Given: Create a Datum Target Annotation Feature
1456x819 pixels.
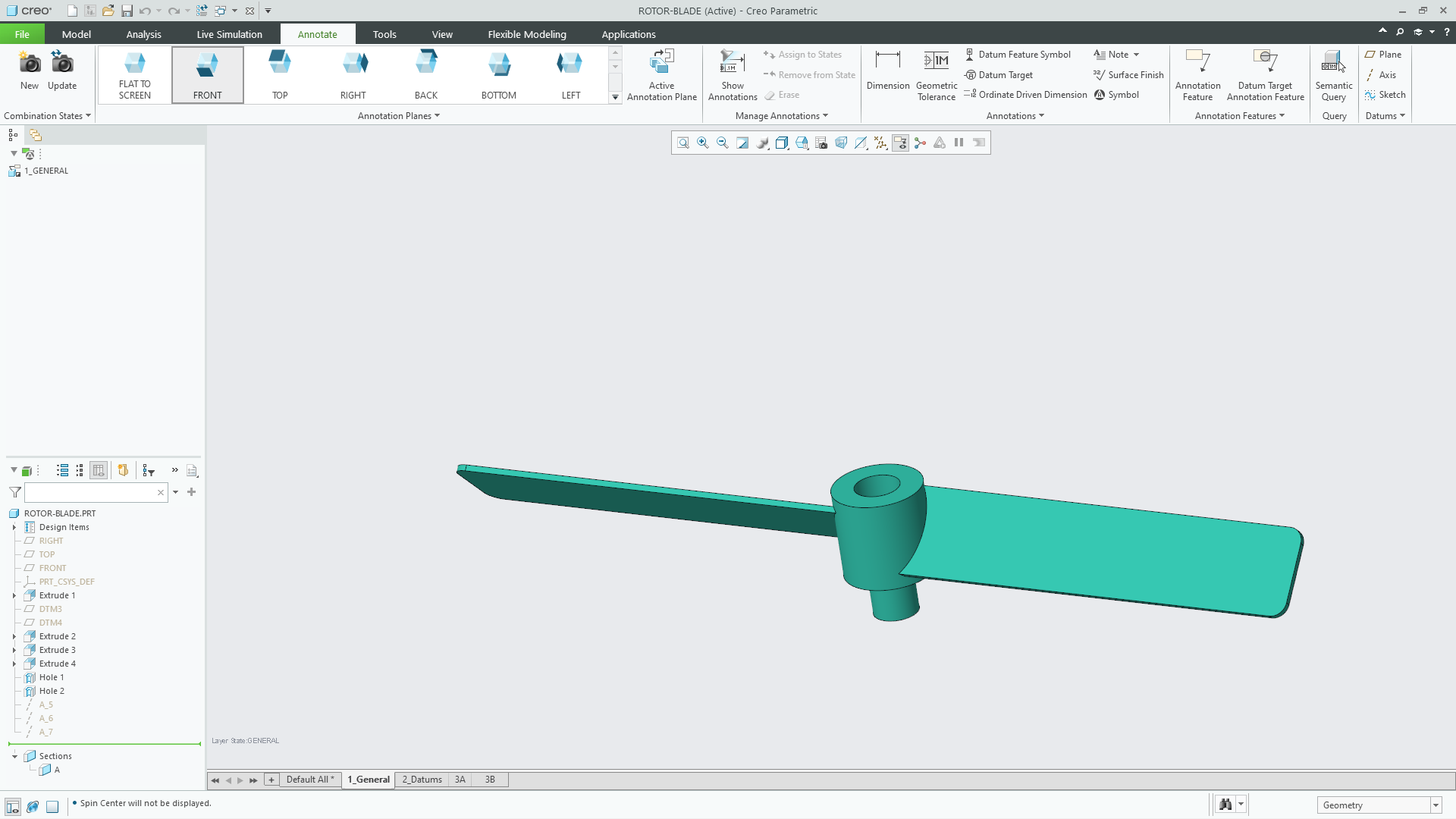Looking at the screenshot, I should point(1264,72).
